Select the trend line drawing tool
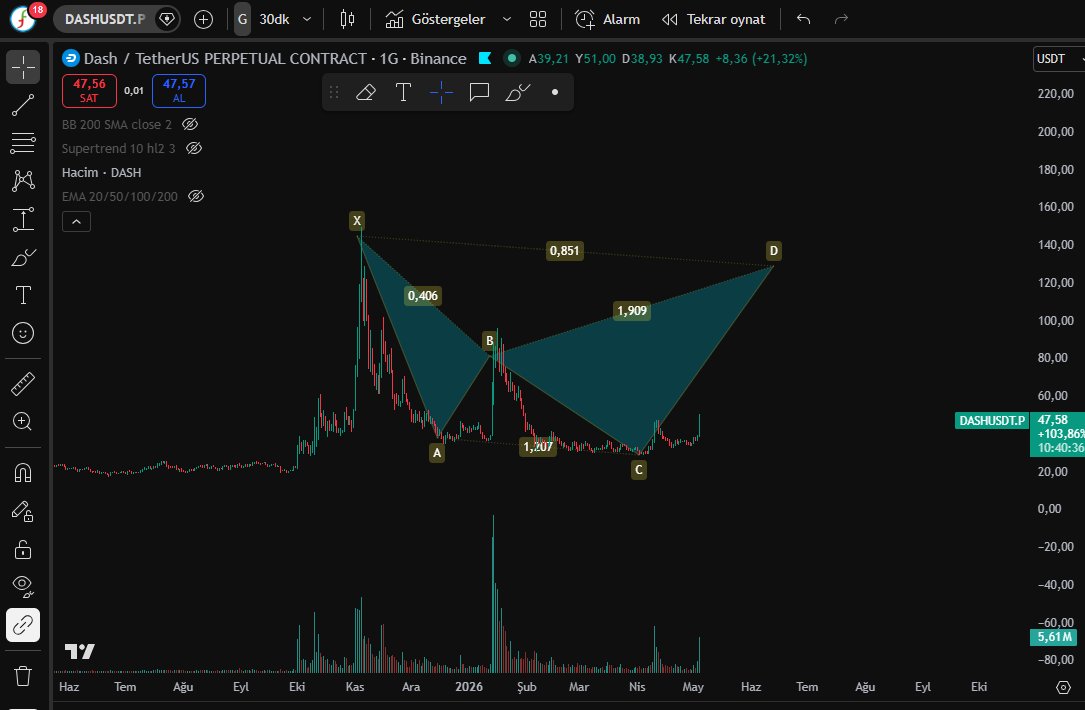 click(x=23, y=105)
